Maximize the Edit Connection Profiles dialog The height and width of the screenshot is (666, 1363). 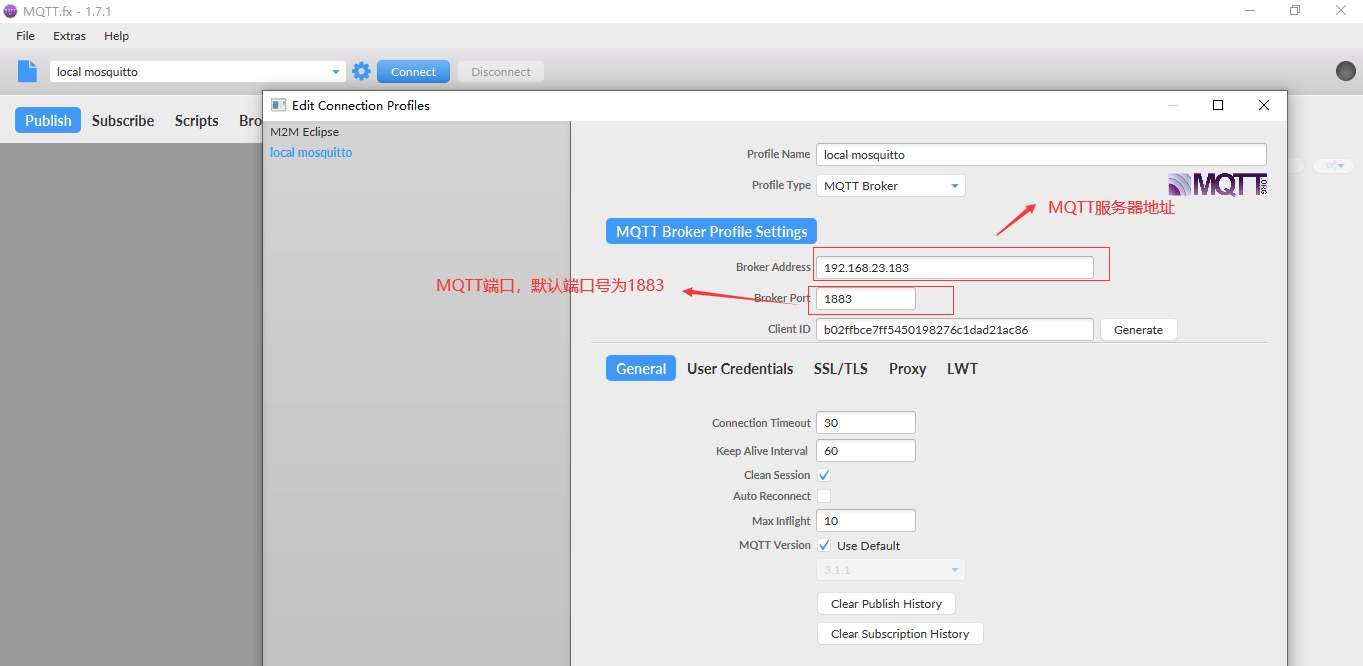click(1218, 105)
